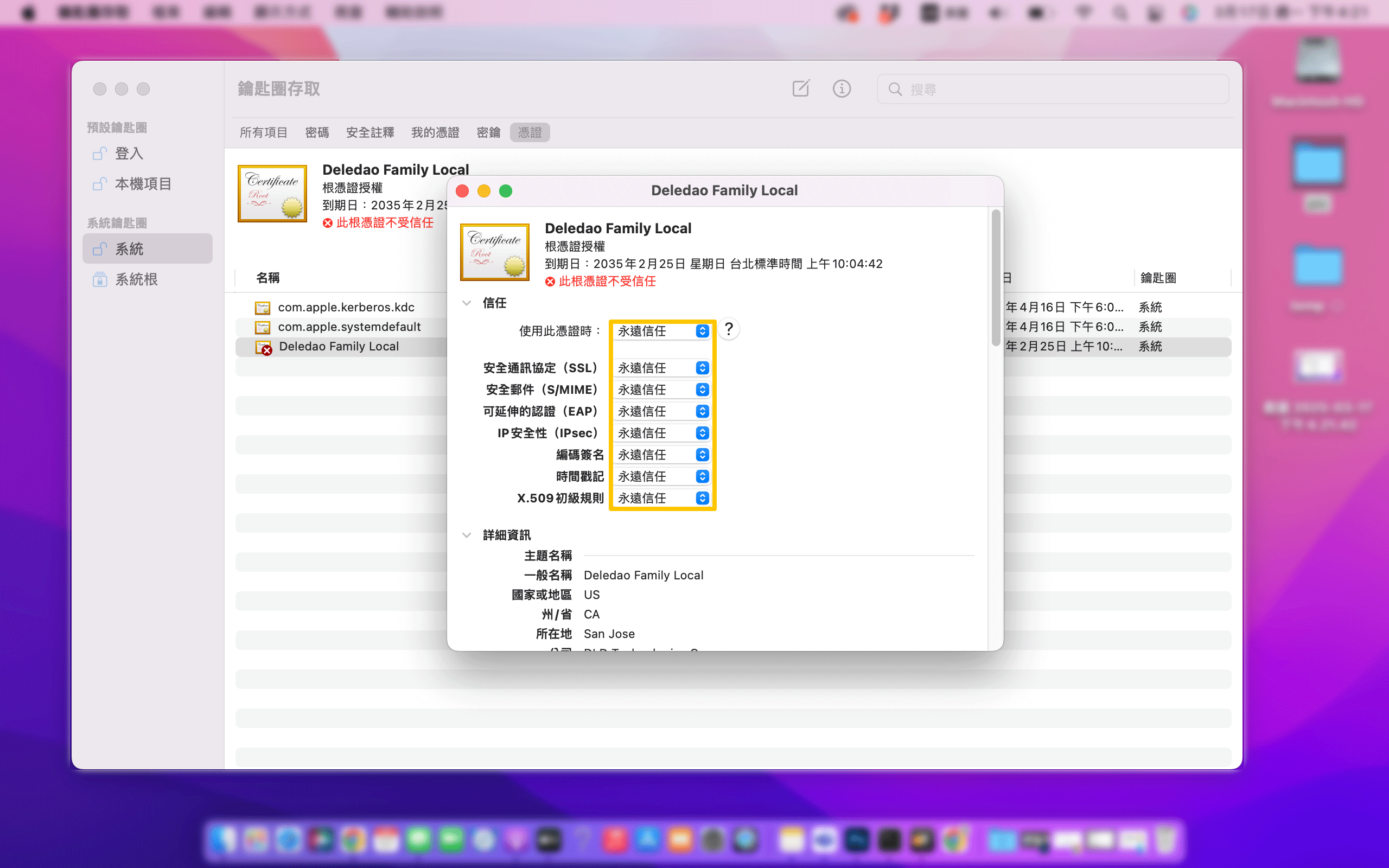Collapse the 詳細資訊 section

click(x=467, y=535)
